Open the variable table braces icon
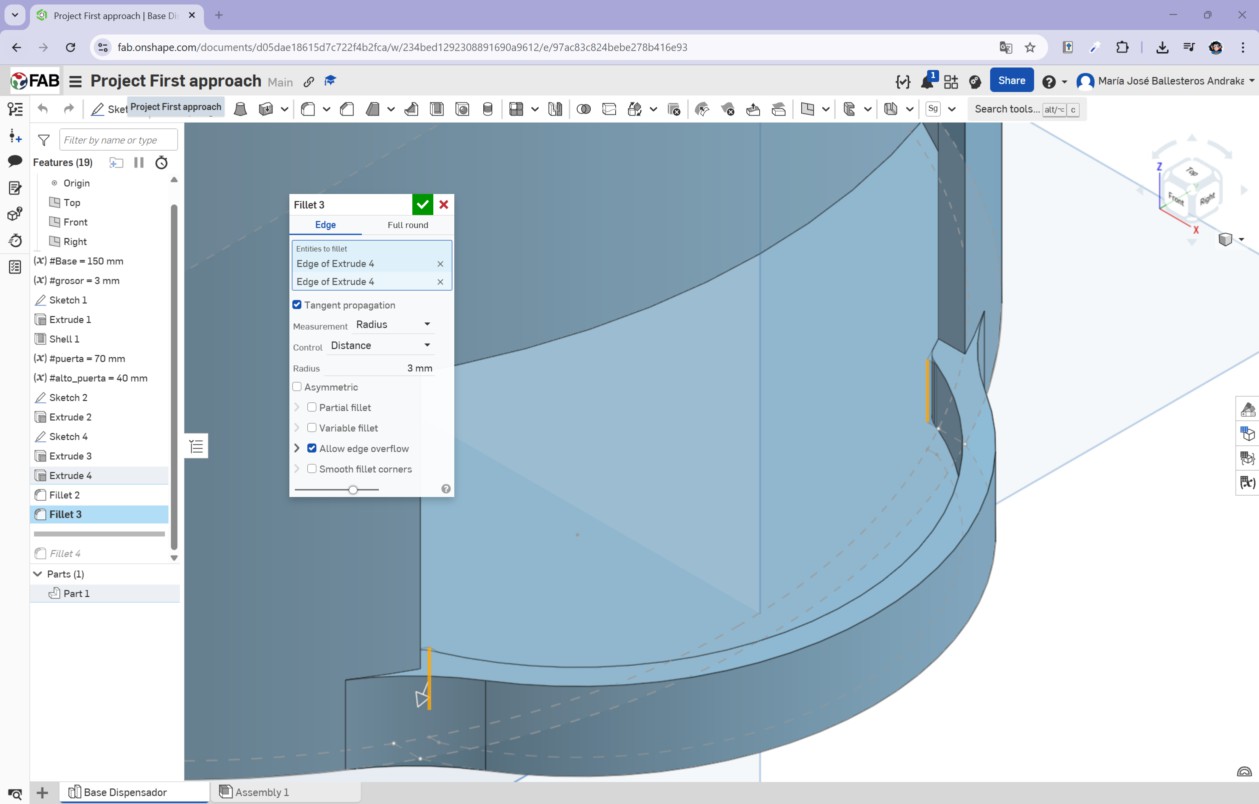The height and width of the screenshot is (804, 1259). pos(903,81)
